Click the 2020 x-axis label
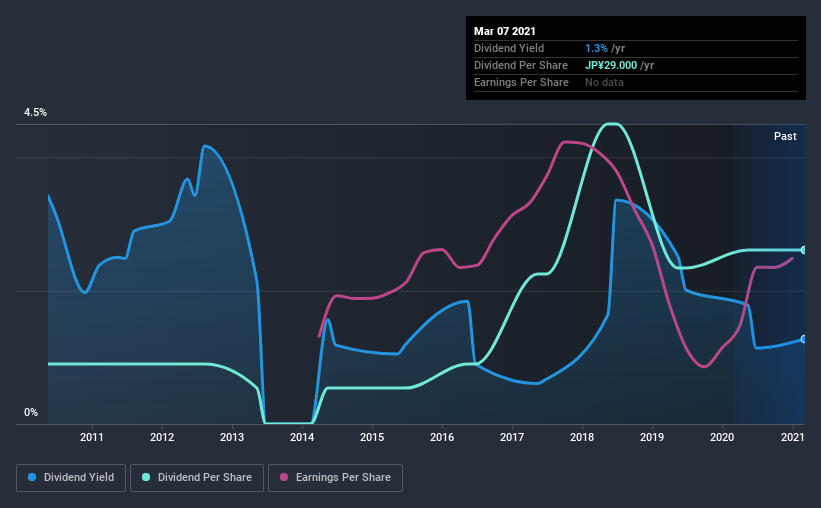This screenshot has width=821, height=508. 722,437
